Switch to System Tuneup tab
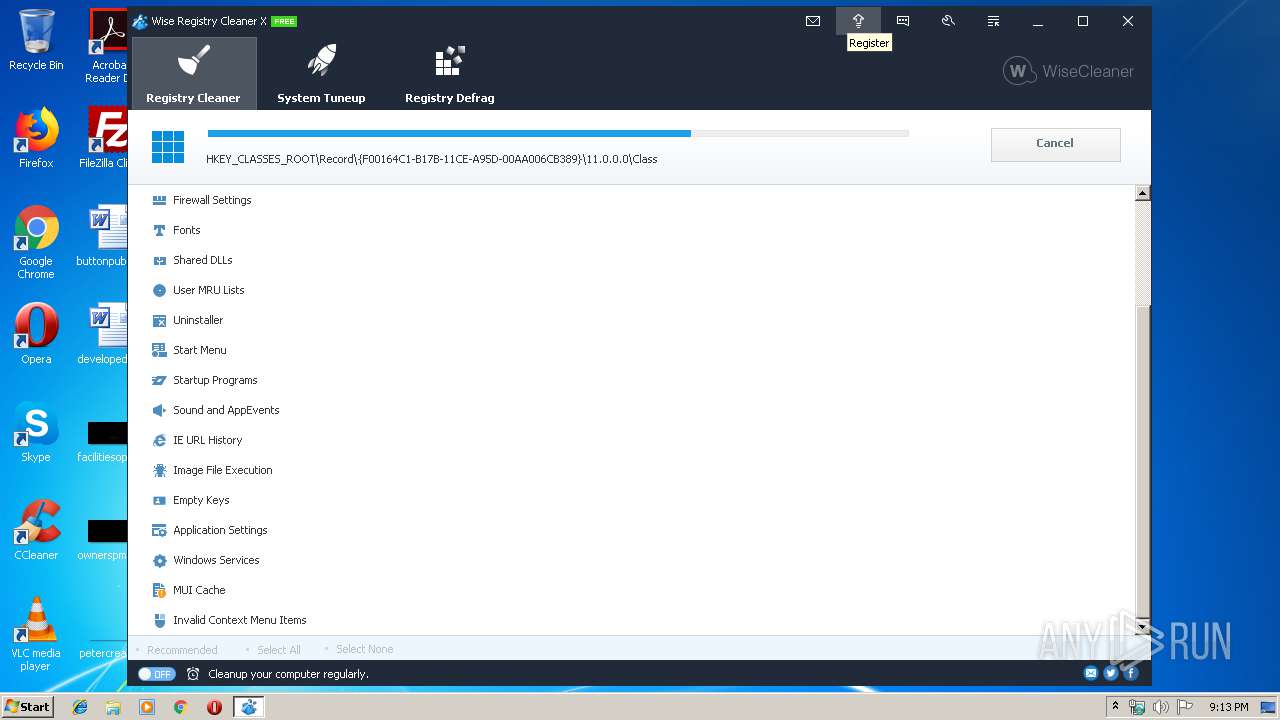1280x720 pixels. click(321, 73)
